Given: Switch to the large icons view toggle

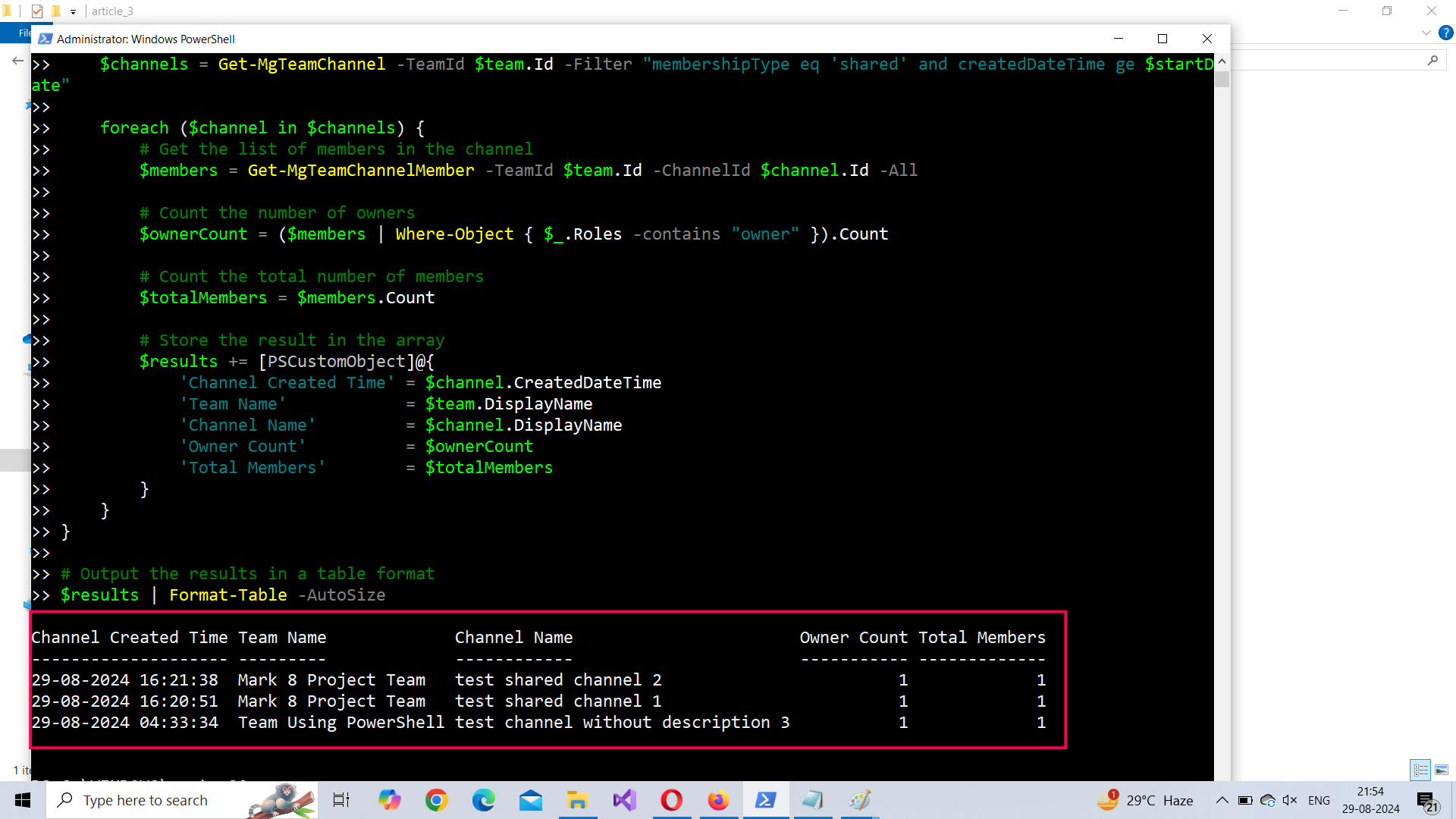Looking at the screenshot, I should click(x=1442, y=770).
